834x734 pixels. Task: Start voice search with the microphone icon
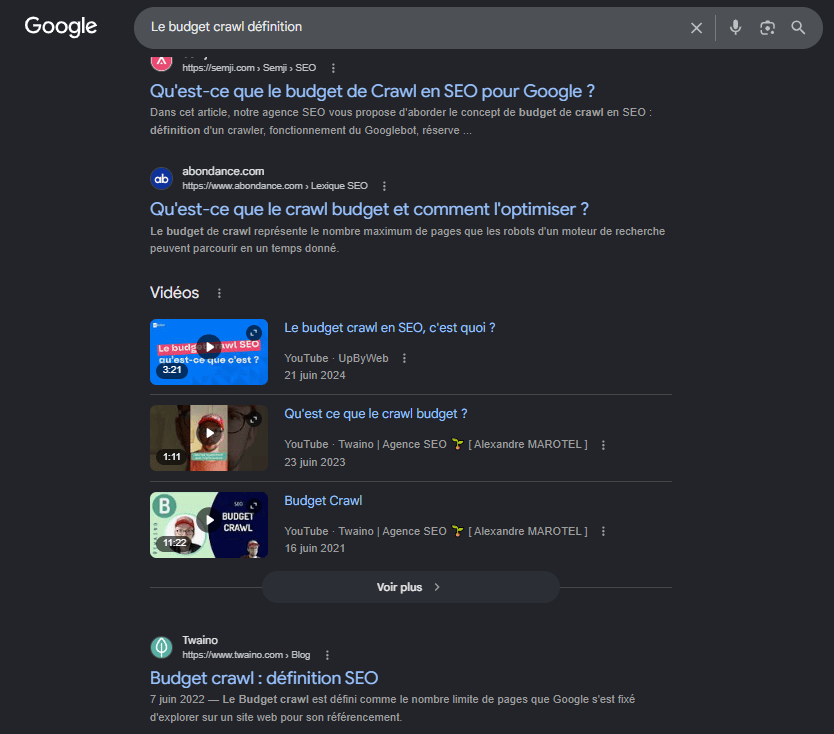[x=735, y=27]
